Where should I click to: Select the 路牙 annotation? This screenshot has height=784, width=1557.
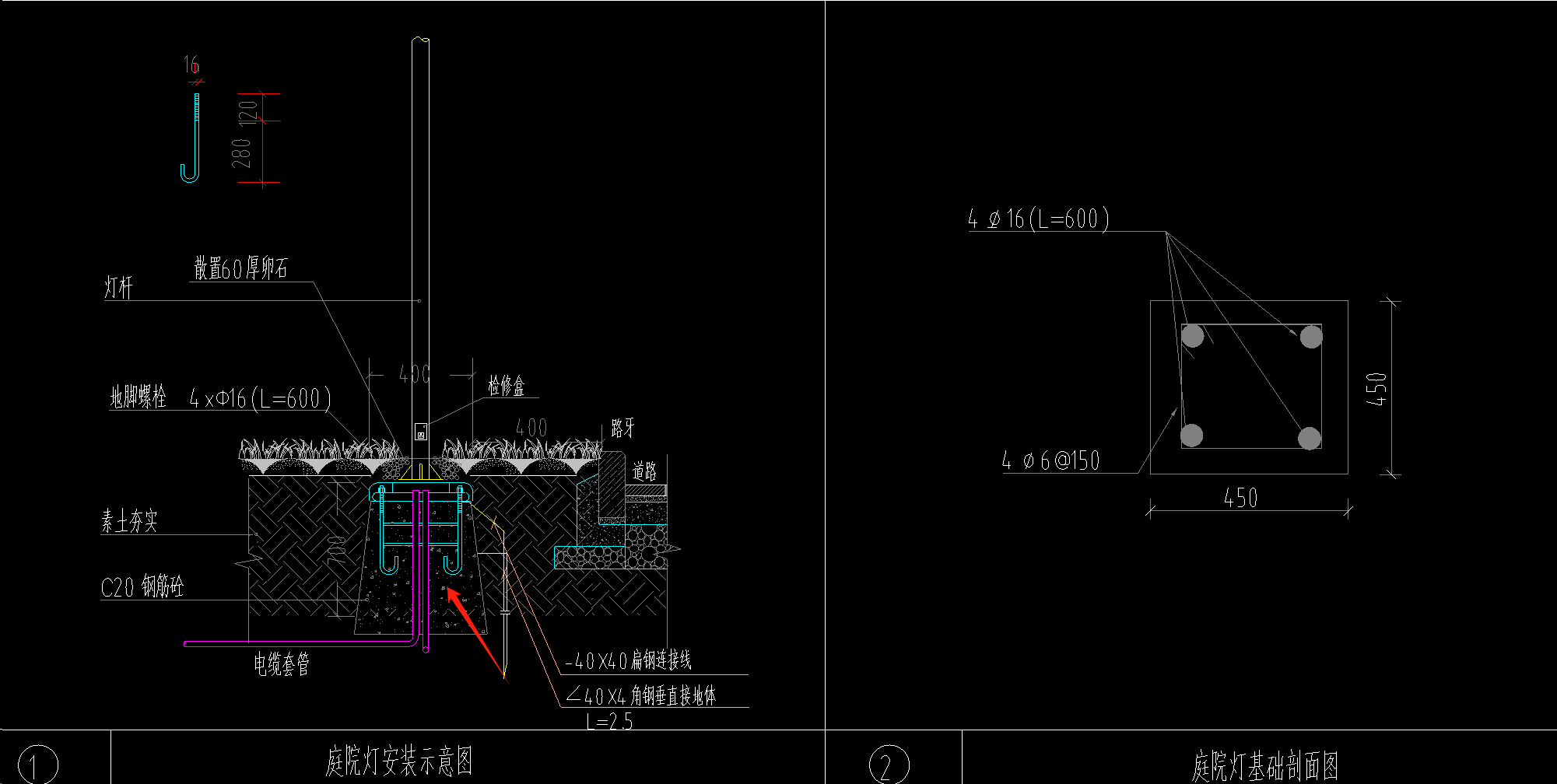pyautogui.click(x=622, y=428)
